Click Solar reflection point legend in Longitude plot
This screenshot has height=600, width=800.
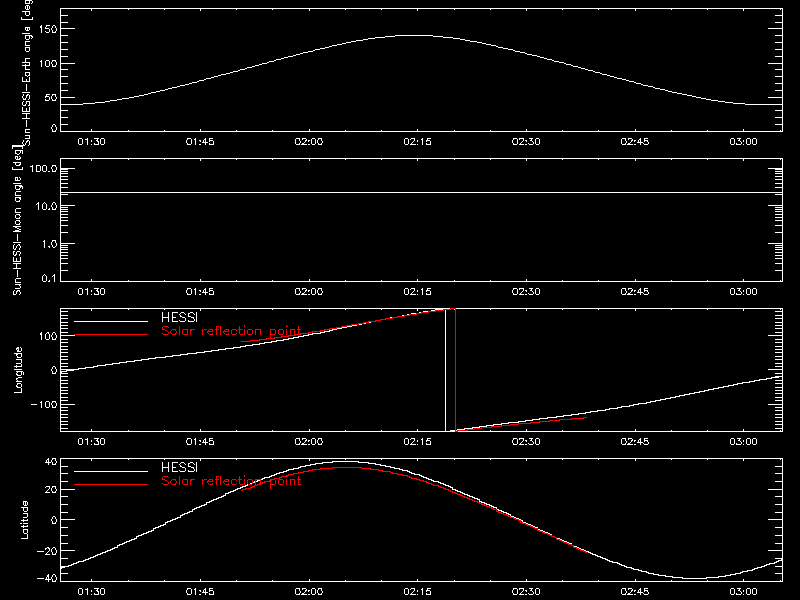(231, 331)
